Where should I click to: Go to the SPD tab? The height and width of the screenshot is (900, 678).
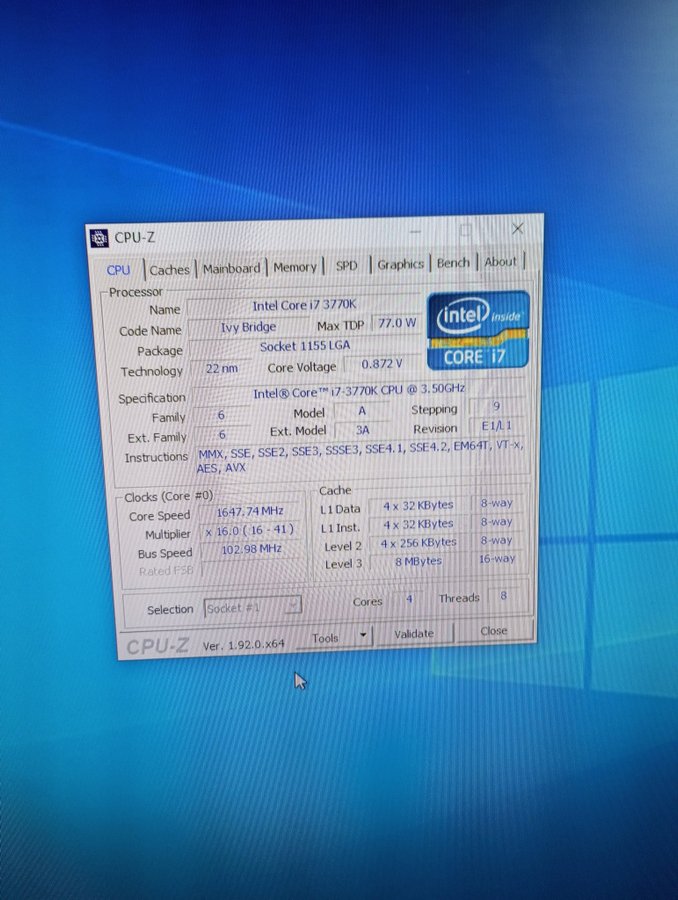tap(346, 266)
